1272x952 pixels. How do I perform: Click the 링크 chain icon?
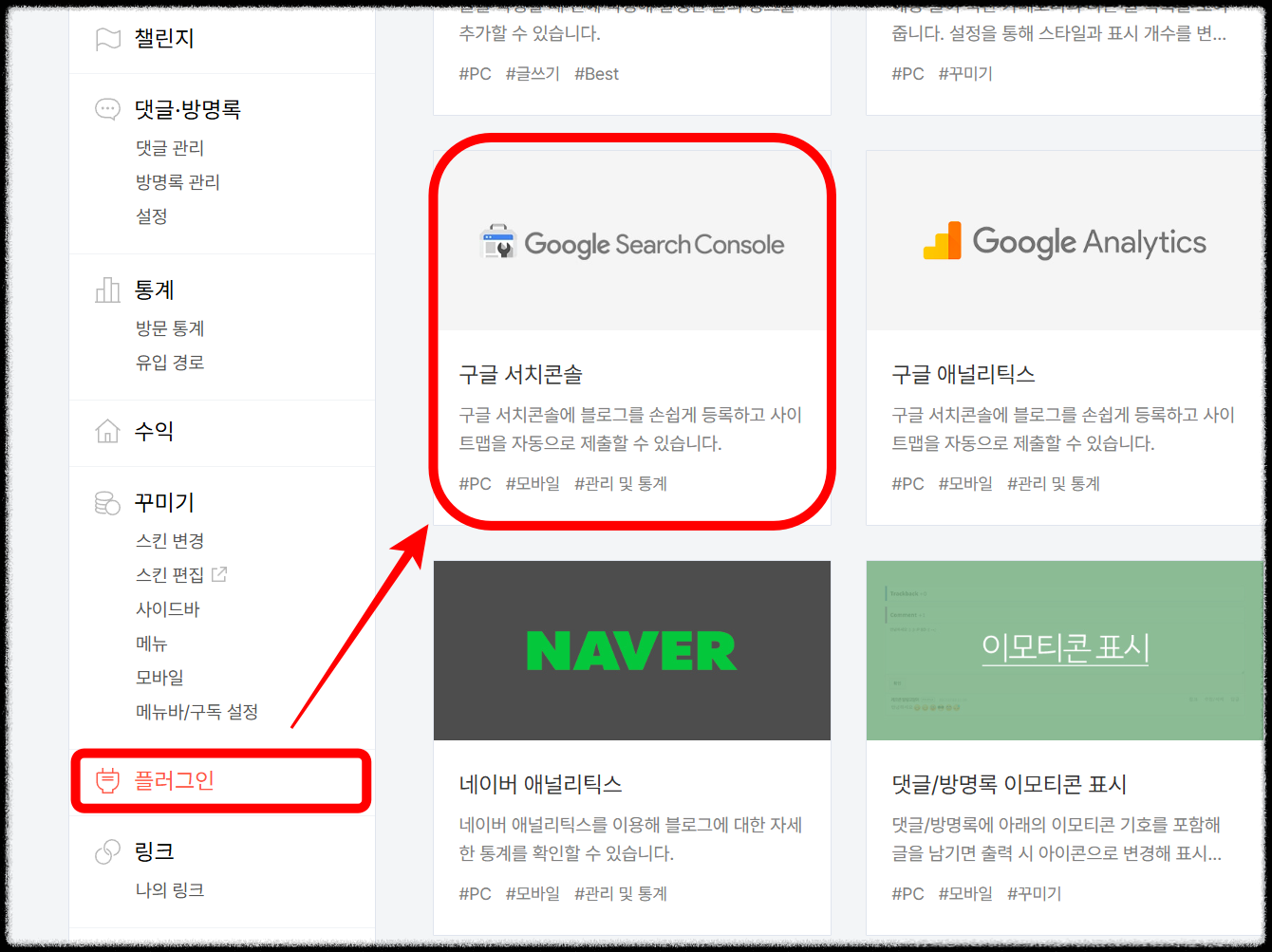pos(108,851)
